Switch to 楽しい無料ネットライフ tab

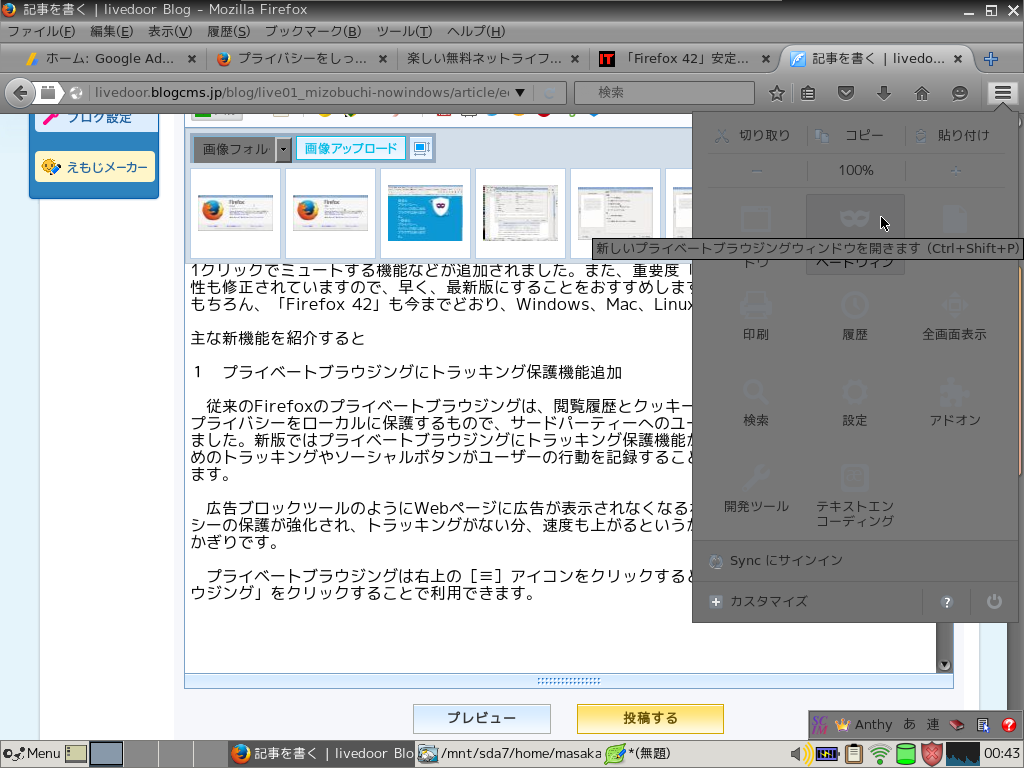(484, 59)
